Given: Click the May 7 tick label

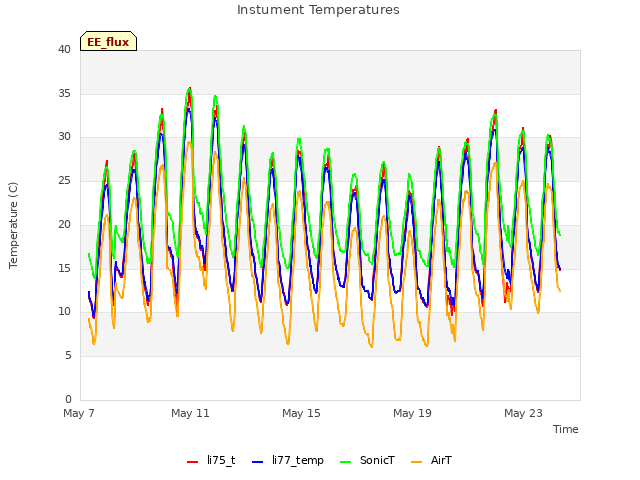Looking at the screenshot, I should [x=79, y=413].
